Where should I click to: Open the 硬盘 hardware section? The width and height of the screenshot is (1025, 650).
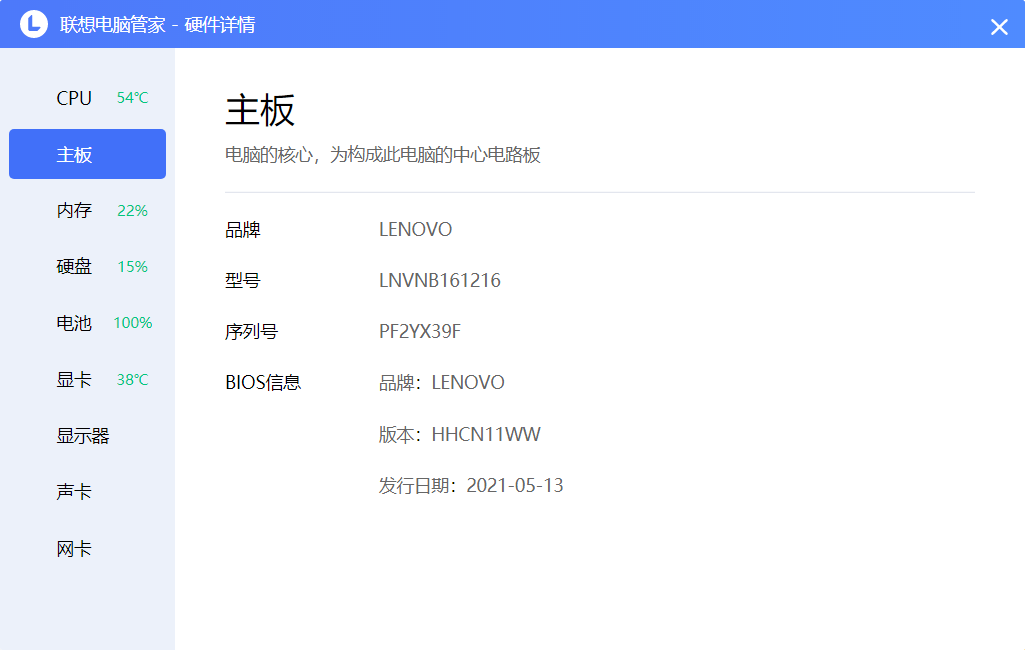(x=87, y=267)
